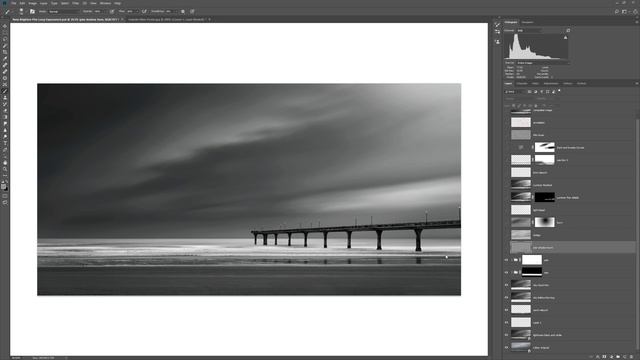640x360 pixels.
Task: Click the search icon in options bar
Action: 617,11
